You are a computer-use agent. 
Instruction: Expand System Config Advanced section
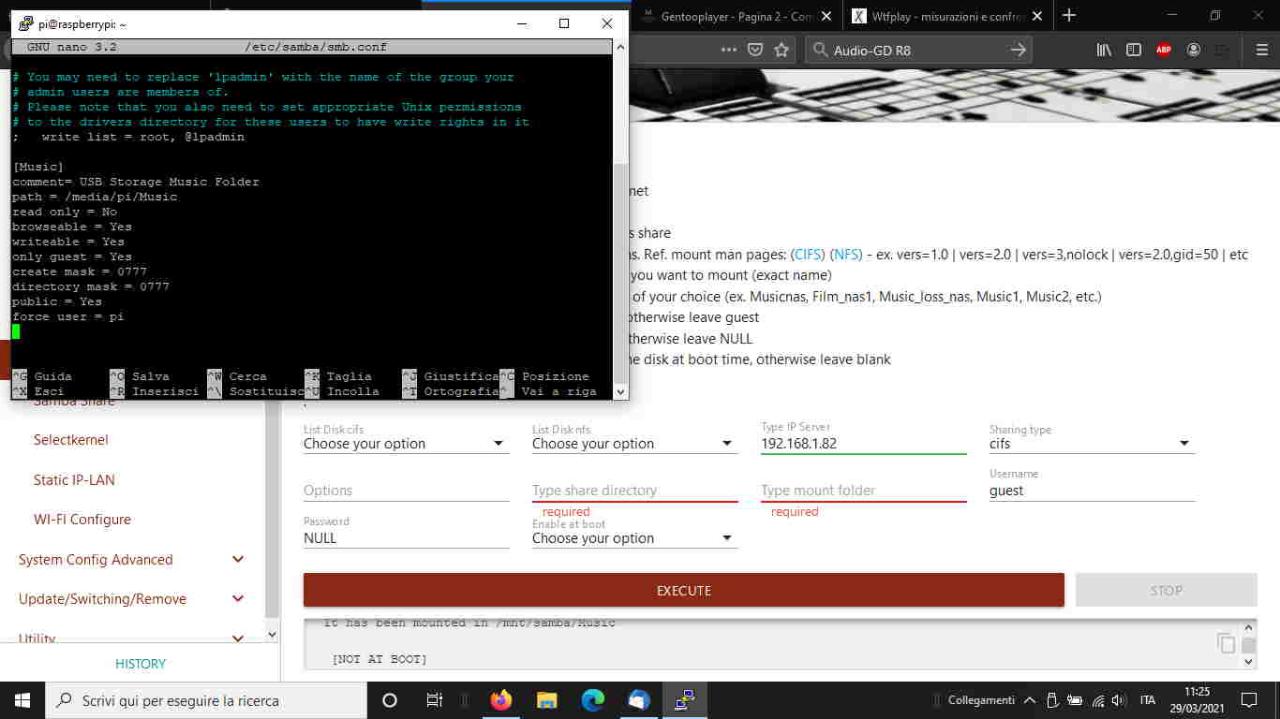(x=132, y=559)
